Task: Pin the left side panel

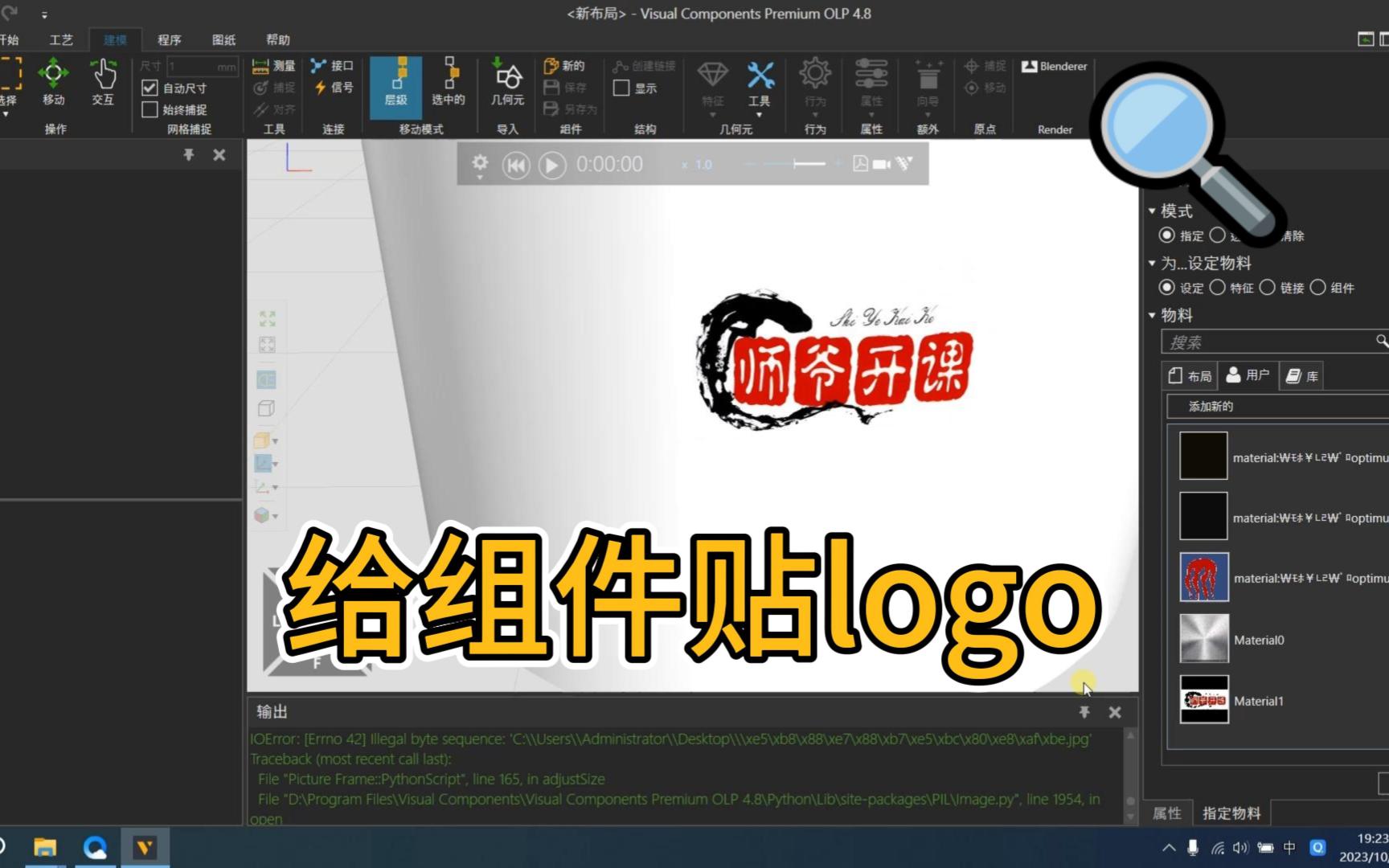Action: (x=189, y=155)
